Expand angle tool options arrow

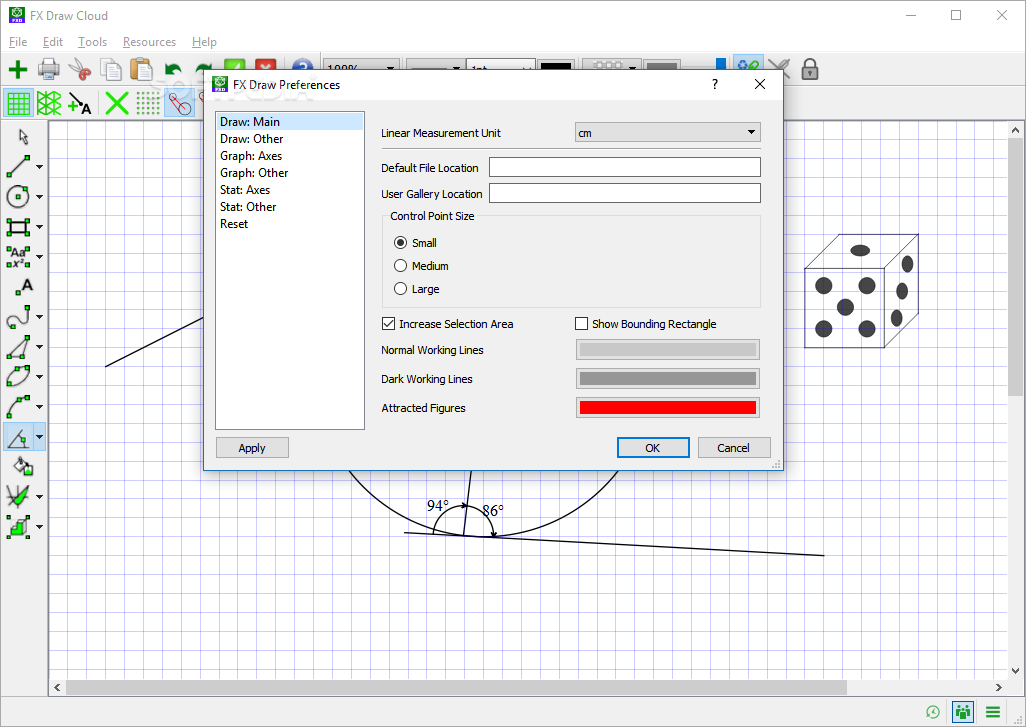pos(39,437)
